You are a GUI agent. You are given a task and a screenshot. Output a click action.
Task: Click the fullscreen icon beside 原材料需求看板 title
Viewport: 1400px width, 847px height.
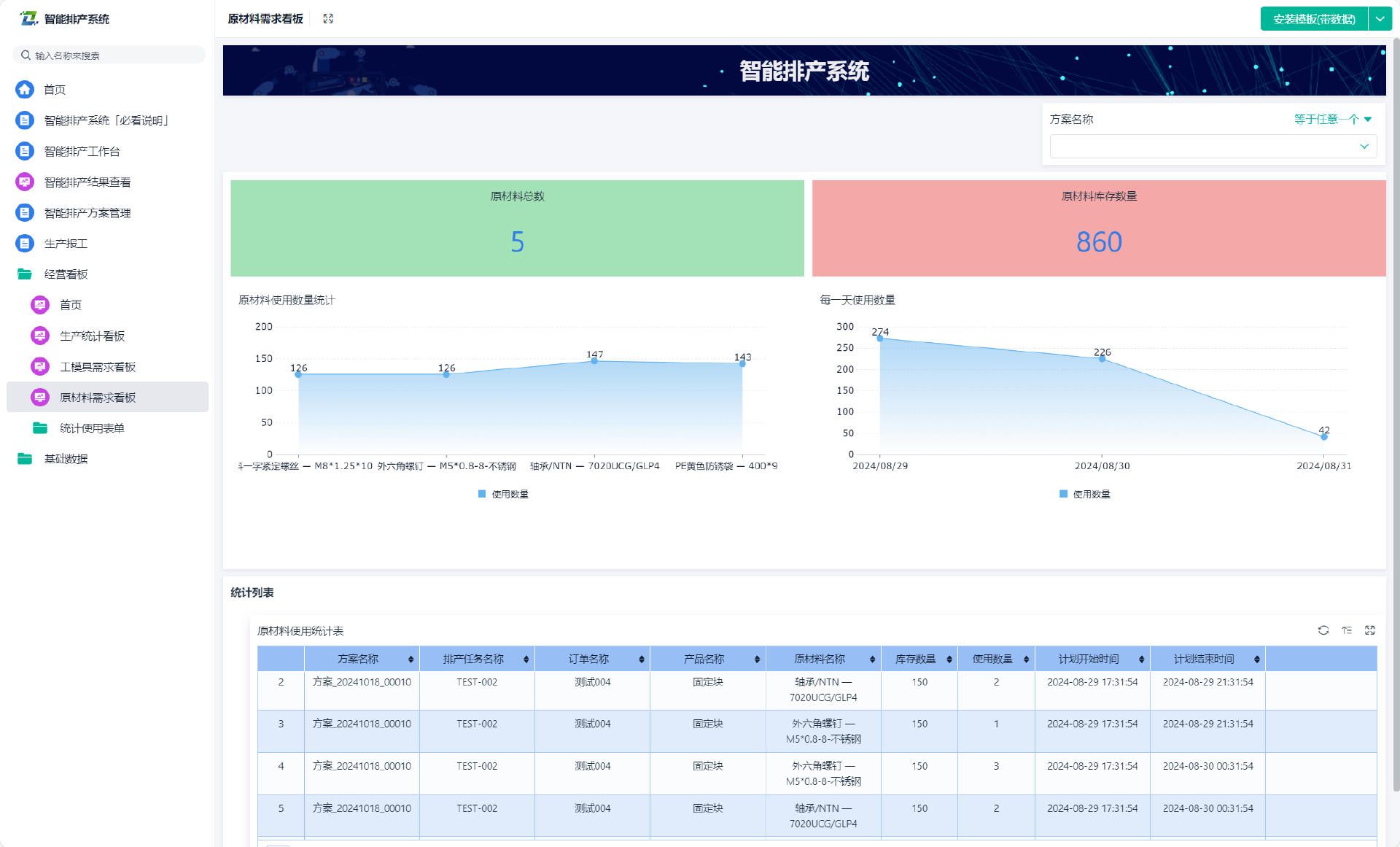[x=328, y=19]
